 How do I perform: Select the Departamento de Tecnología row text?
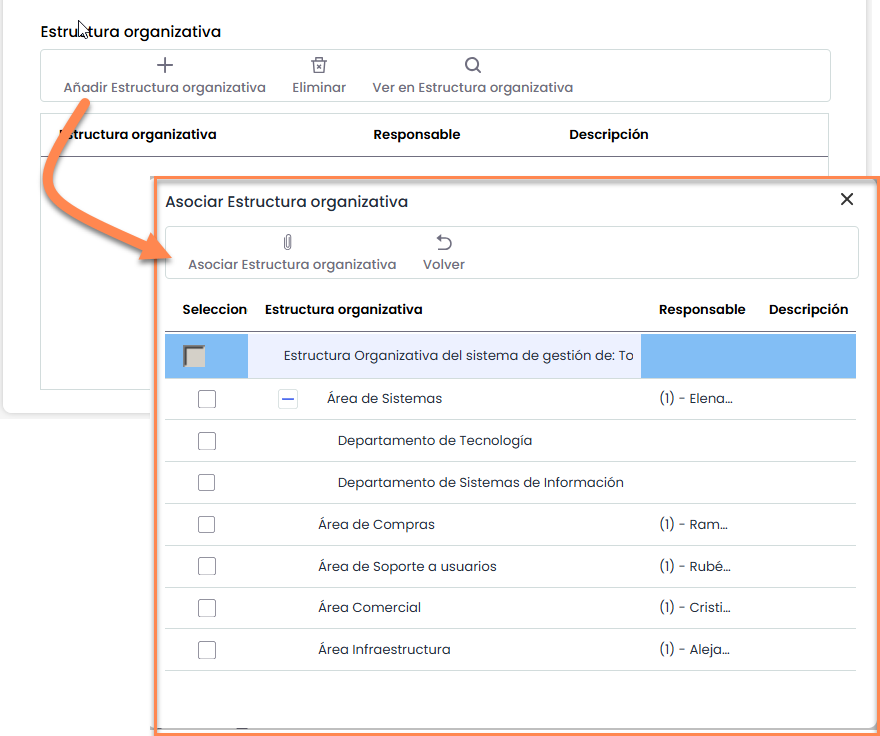pos(435,441)
